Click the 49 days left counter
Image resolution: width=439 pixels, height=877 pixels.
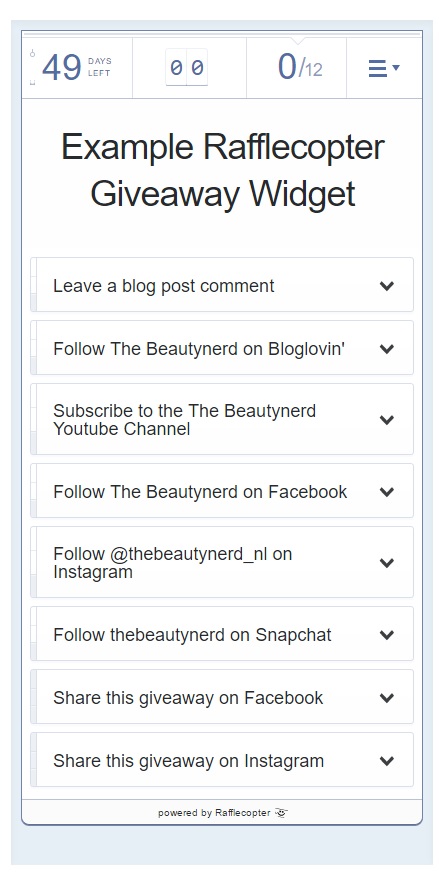coord(77,68)
